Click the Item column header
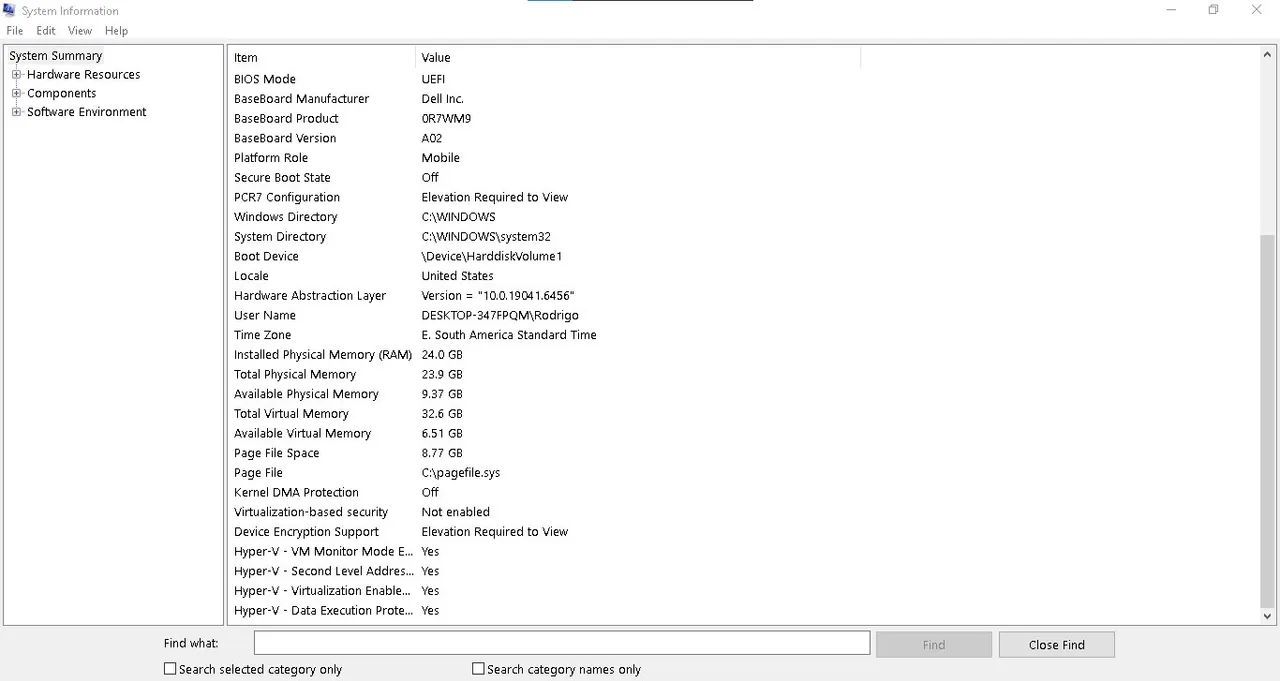 tap(321, 58)
